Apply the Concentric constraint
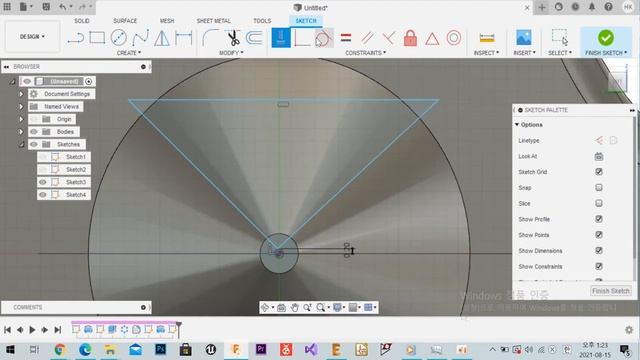Viewport: 640px width, 360px height. coord(453,38)
